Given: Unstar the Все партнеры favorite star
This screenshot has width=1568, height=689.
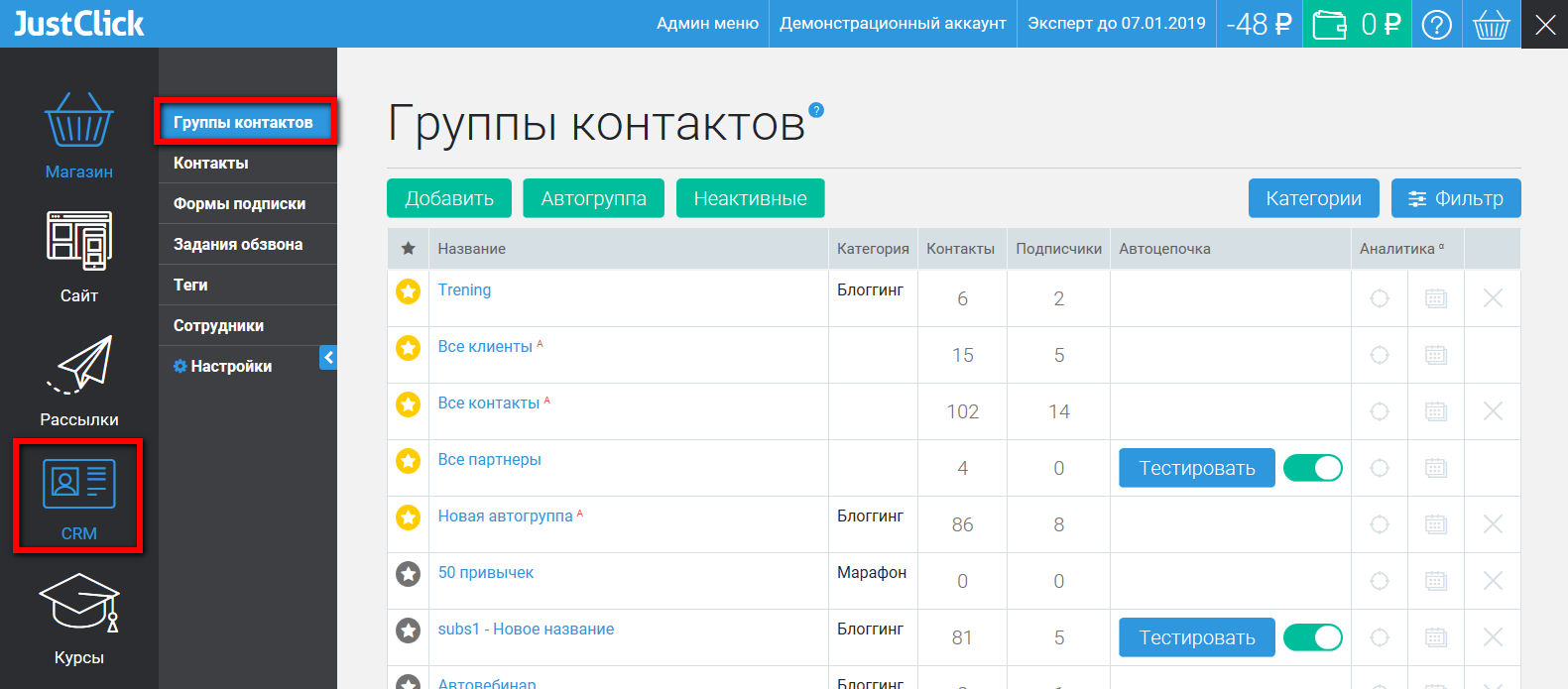Looking at the screenshot, I should coord(408,460).
